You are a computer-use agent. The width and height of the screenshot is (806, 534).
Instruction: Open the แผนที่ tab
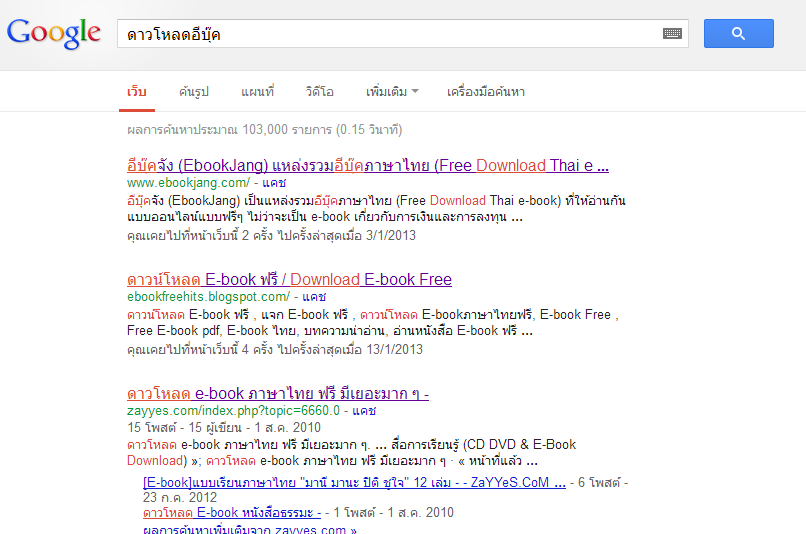pos(258,91)
